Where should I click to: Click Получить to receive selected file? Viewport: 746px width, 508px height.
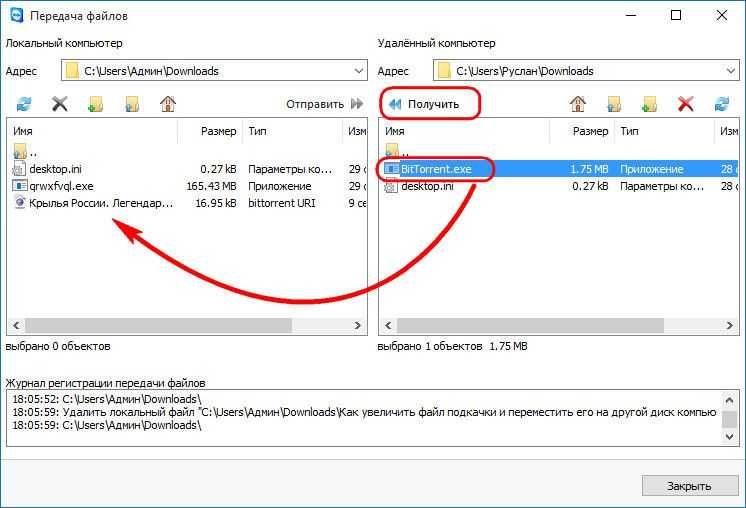point(423,104)
